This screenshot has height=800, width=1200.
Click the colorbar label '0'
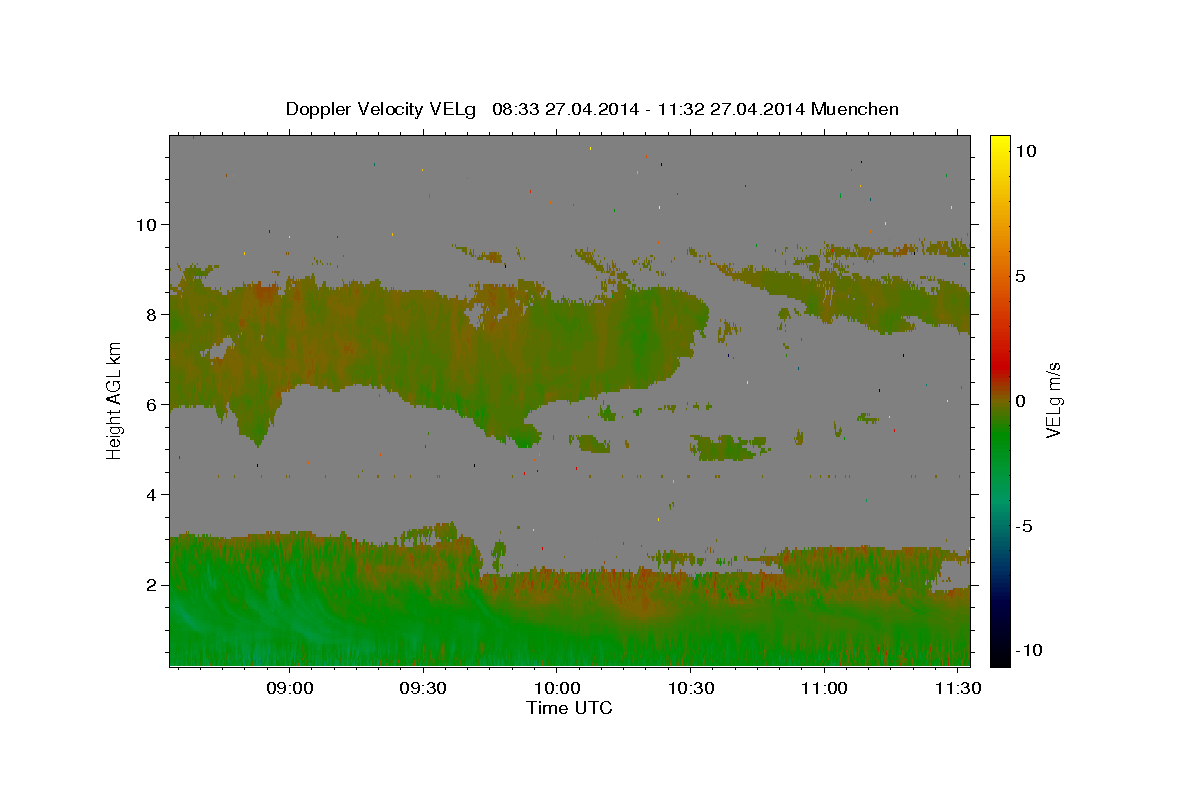1020,401
